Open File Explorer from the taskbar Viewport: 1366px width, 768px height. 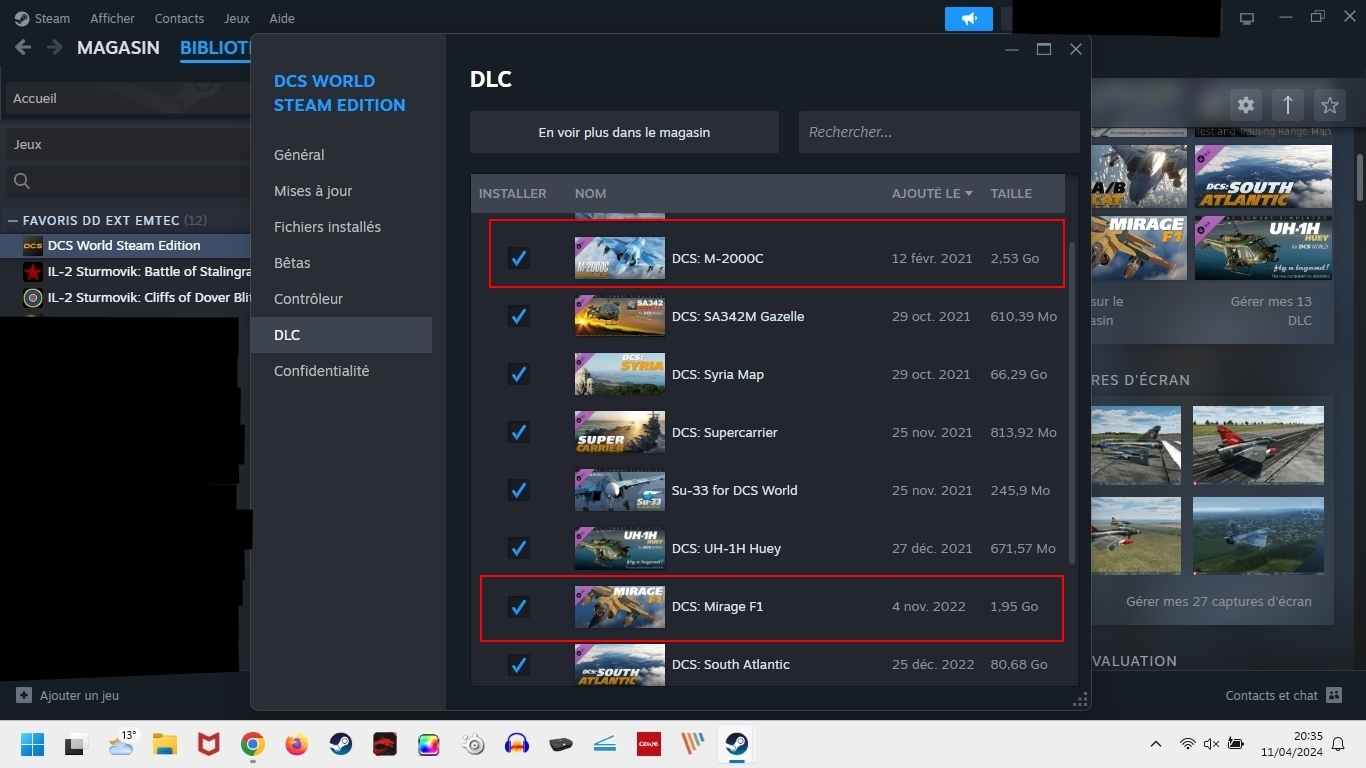[165, 744]
